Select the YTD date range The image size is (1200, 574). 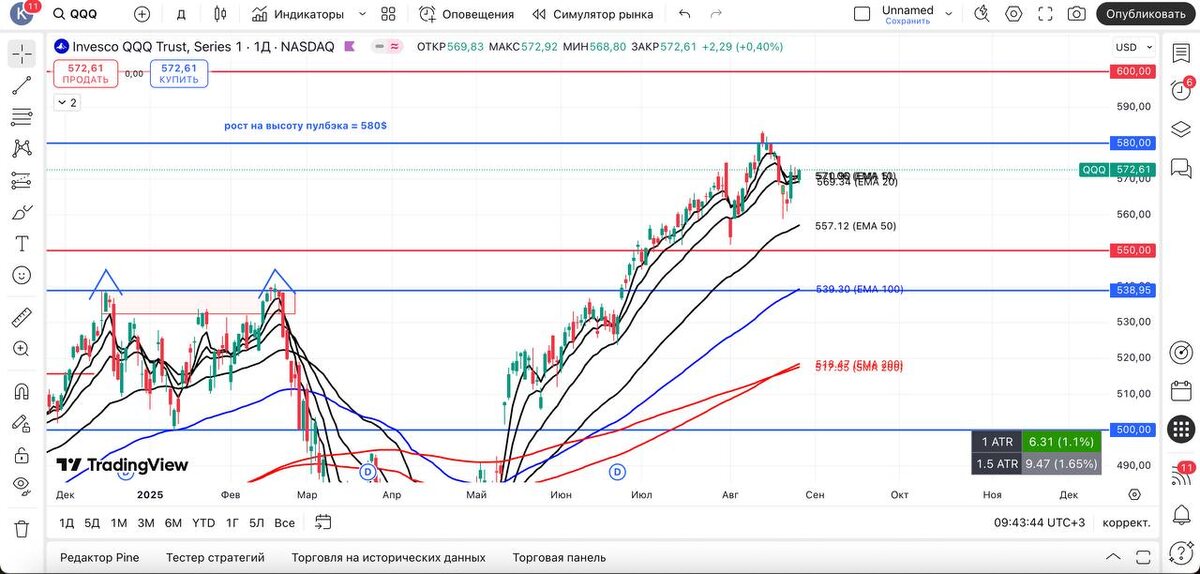click(204, 523)
